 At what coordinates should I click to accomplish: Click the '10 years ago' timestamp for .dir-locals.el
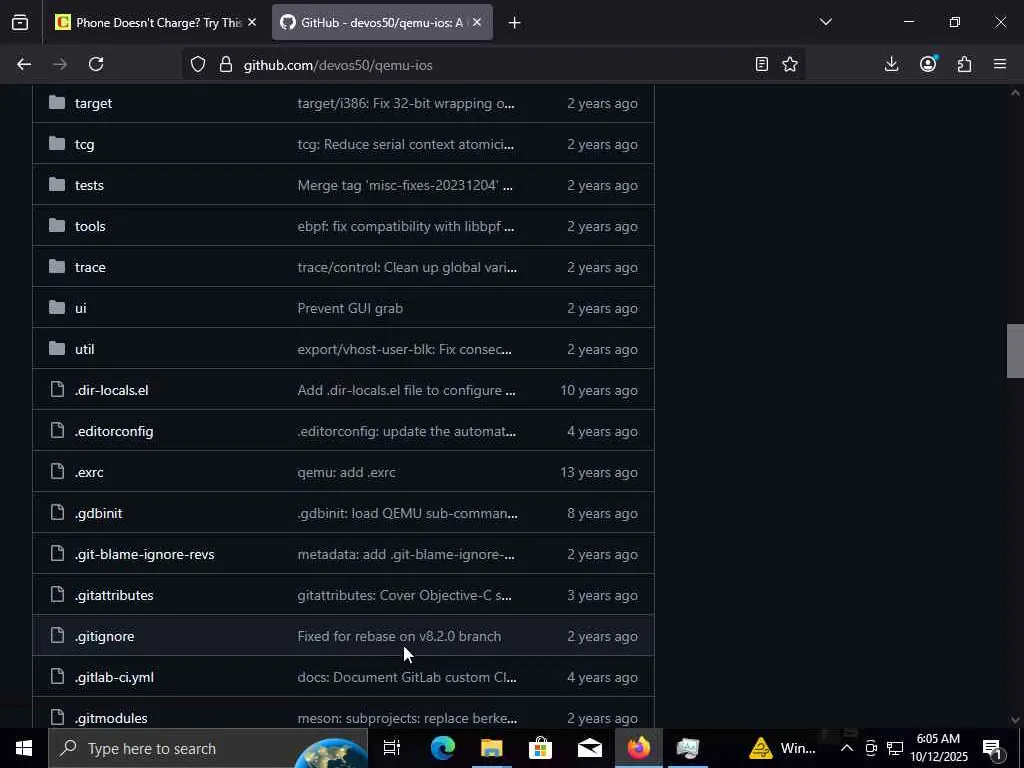click(599, 391)
